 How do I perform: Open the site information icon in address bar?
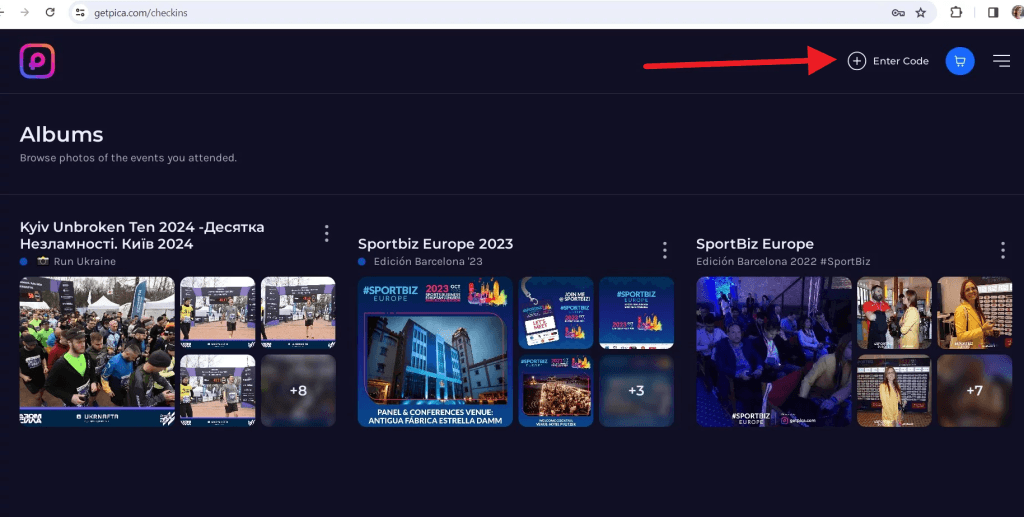(x=81, y=13)
